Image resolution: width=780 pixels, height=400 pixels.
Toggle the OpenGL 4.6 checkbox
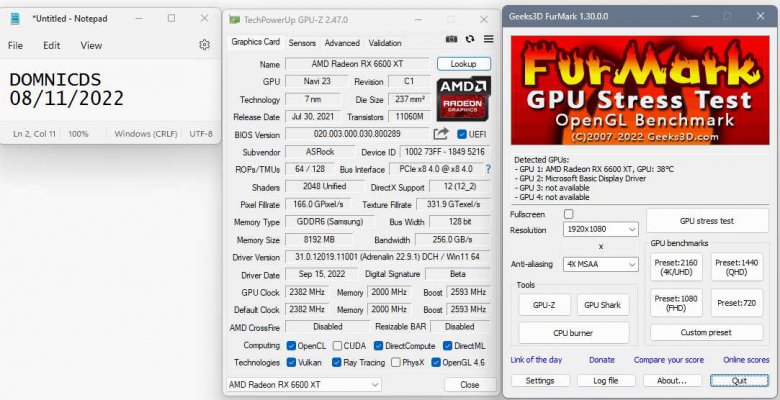[436, 362]
